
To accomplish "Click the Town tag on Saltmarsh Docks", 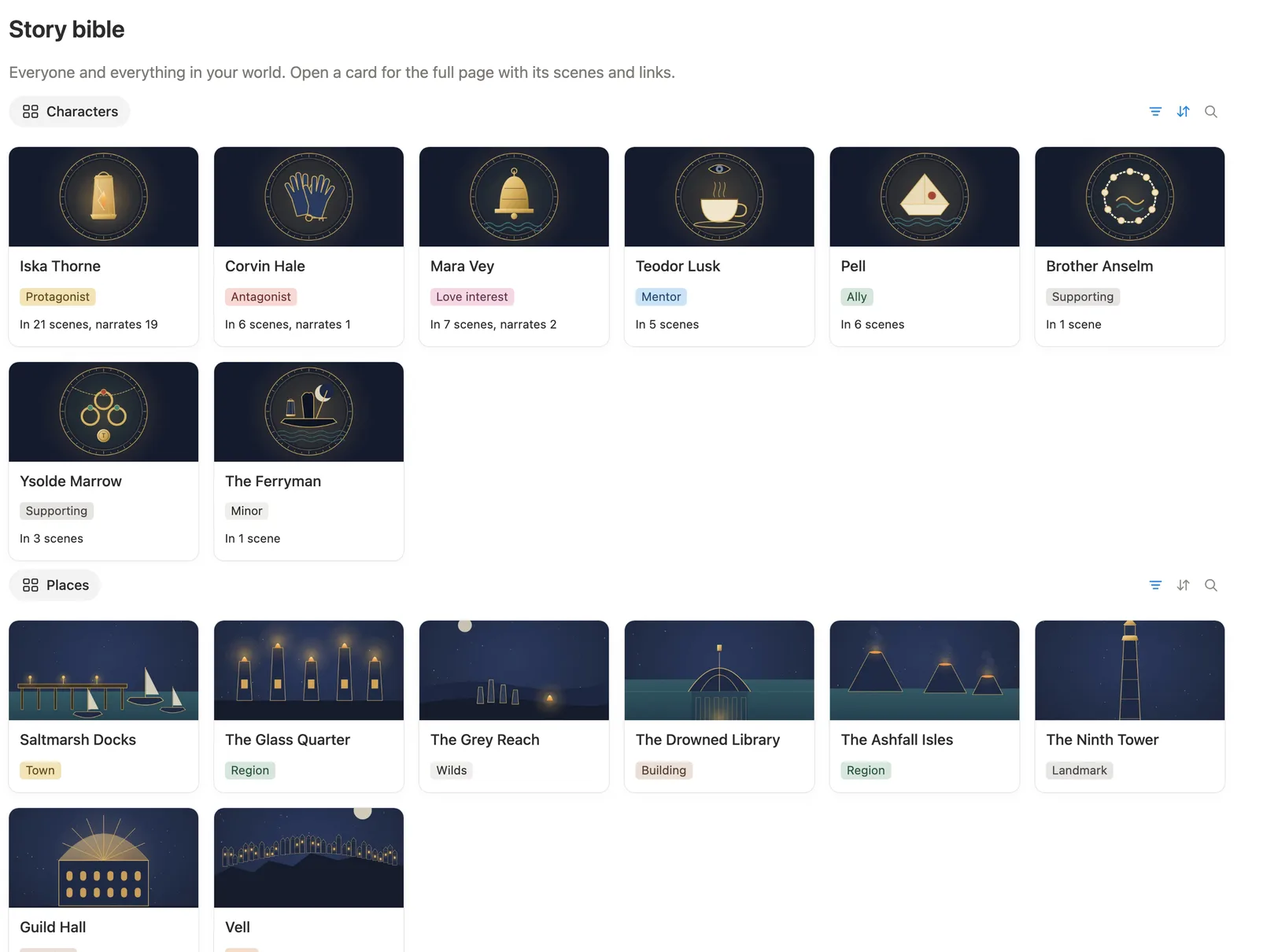I will tap(40, 770).
